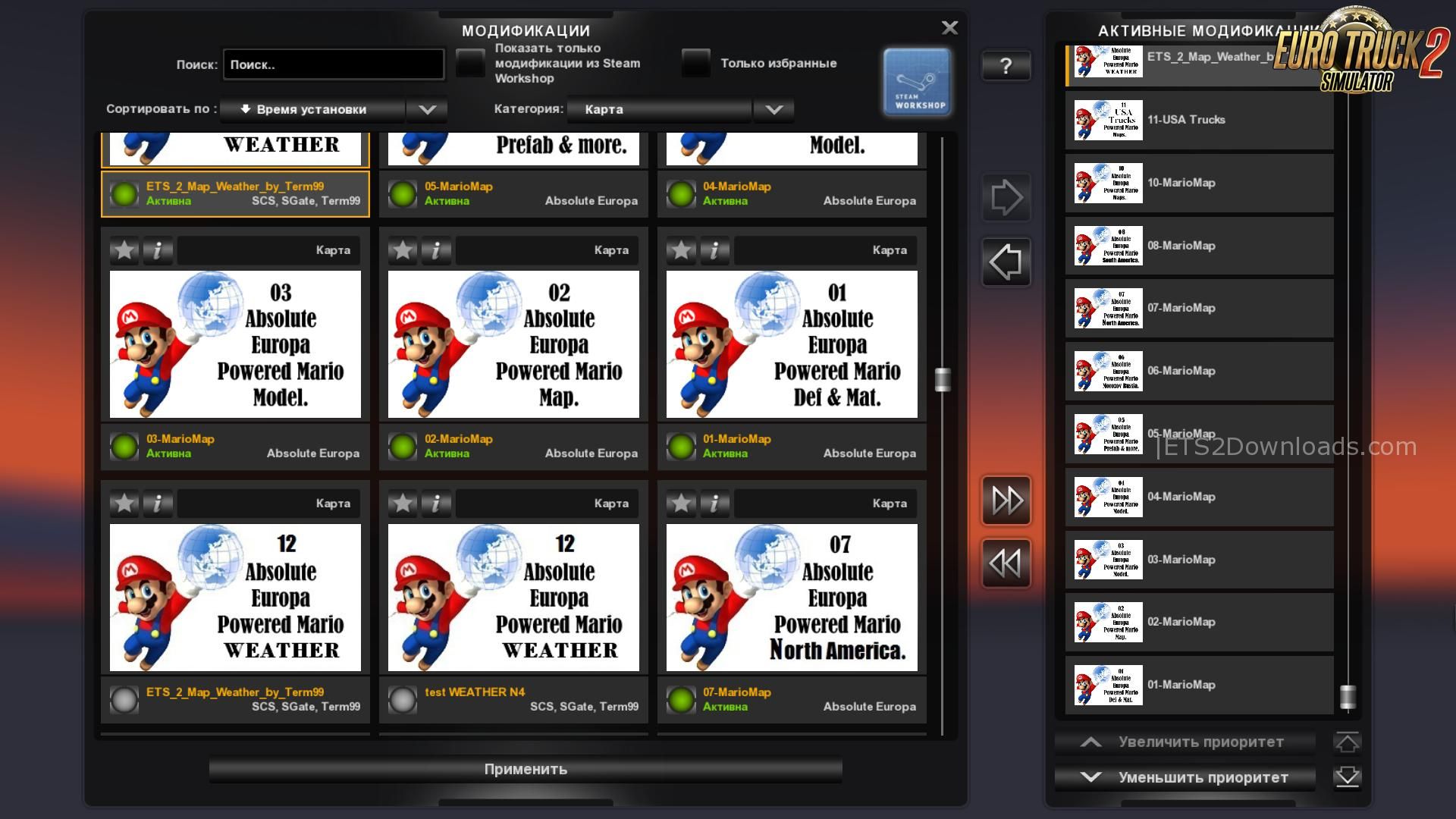This screenshot has height=819, width=1456.
Task: Click Увеличить приоритет button
Action: click(x=1185, y=742)
